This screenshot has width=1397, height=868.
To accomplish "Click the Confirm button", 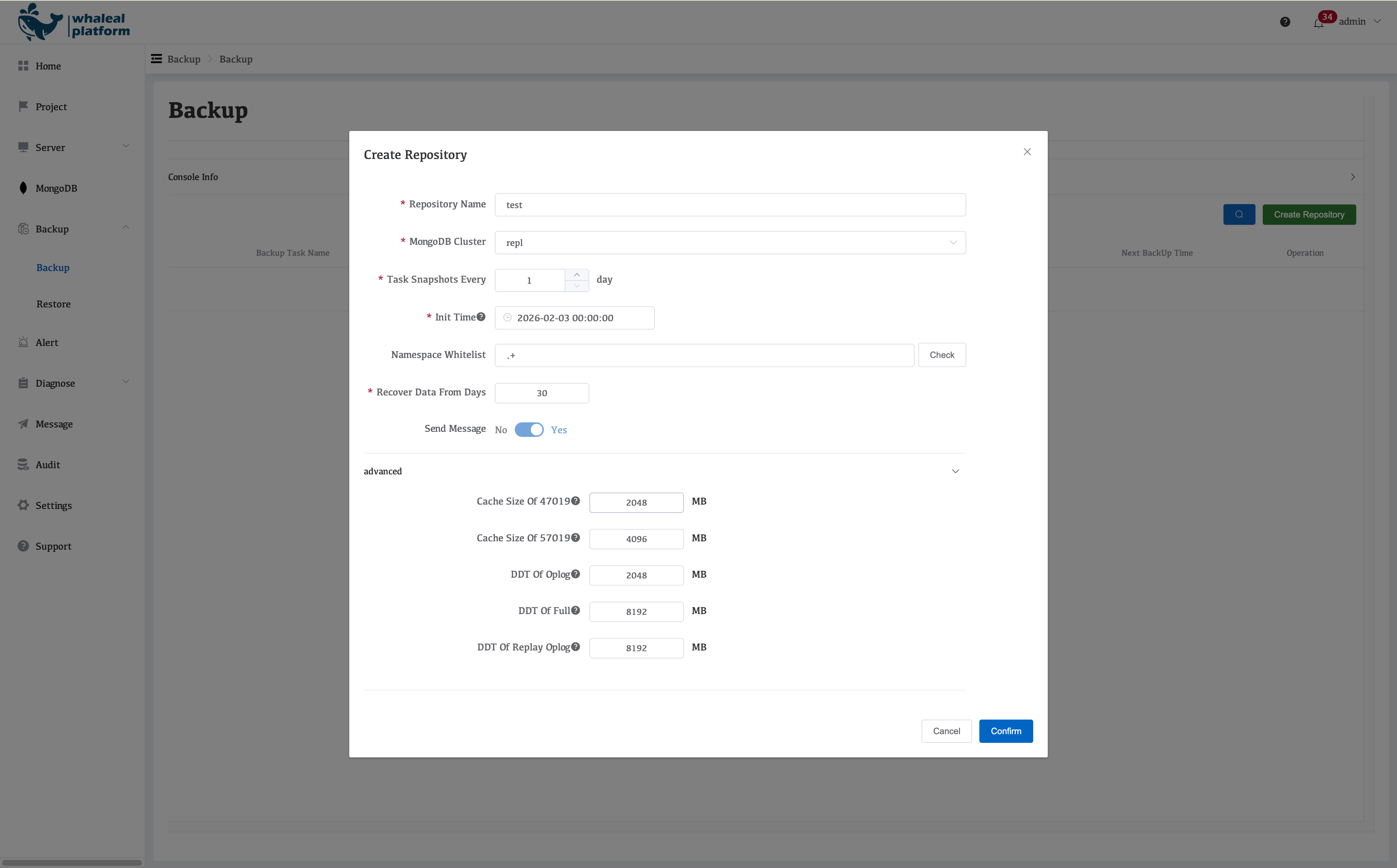I will pyautogui.click(x=1006, y=731).
